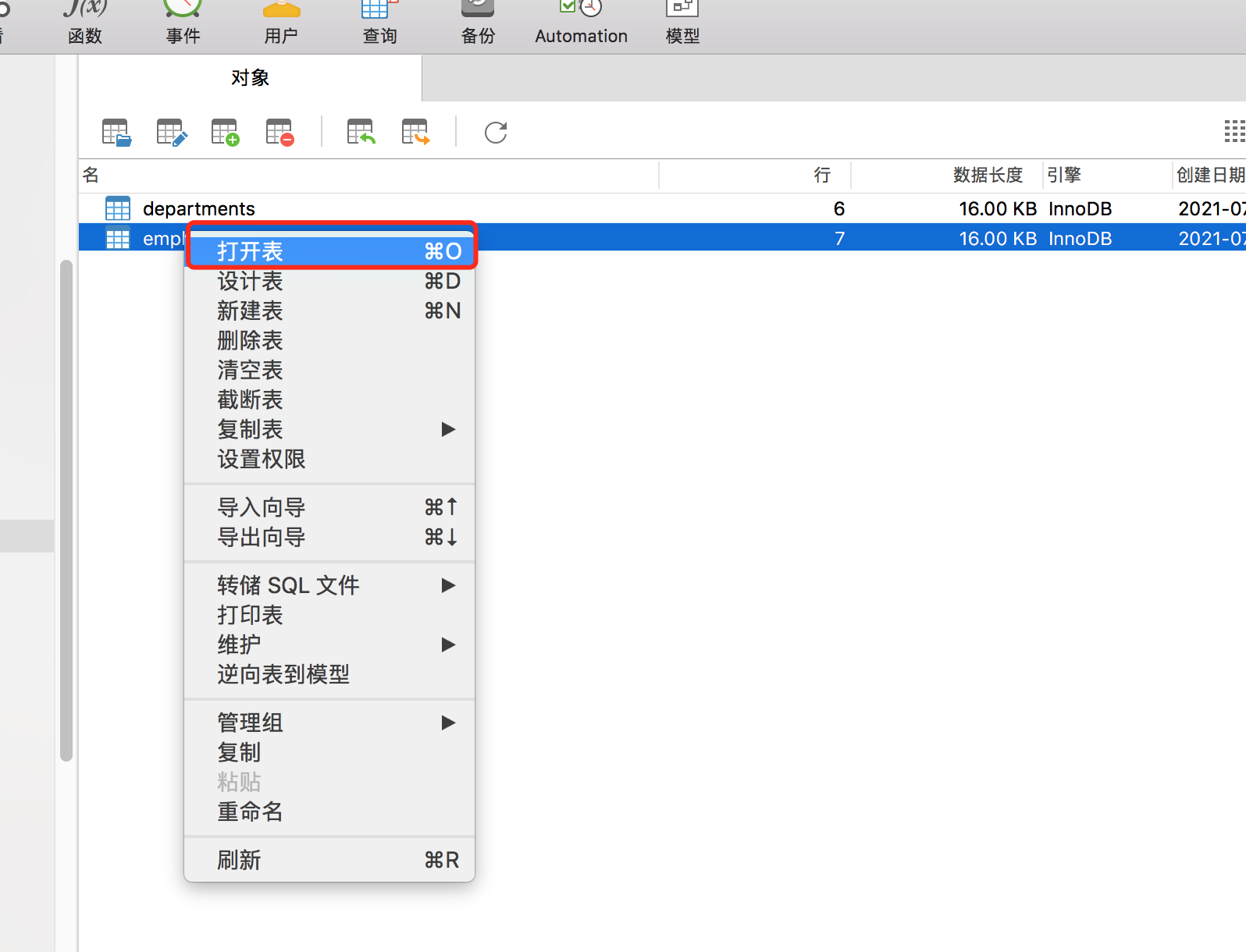Screen dimensions: 1246x952
Task: Switch view with the grid view icon
Action: 1235,131
